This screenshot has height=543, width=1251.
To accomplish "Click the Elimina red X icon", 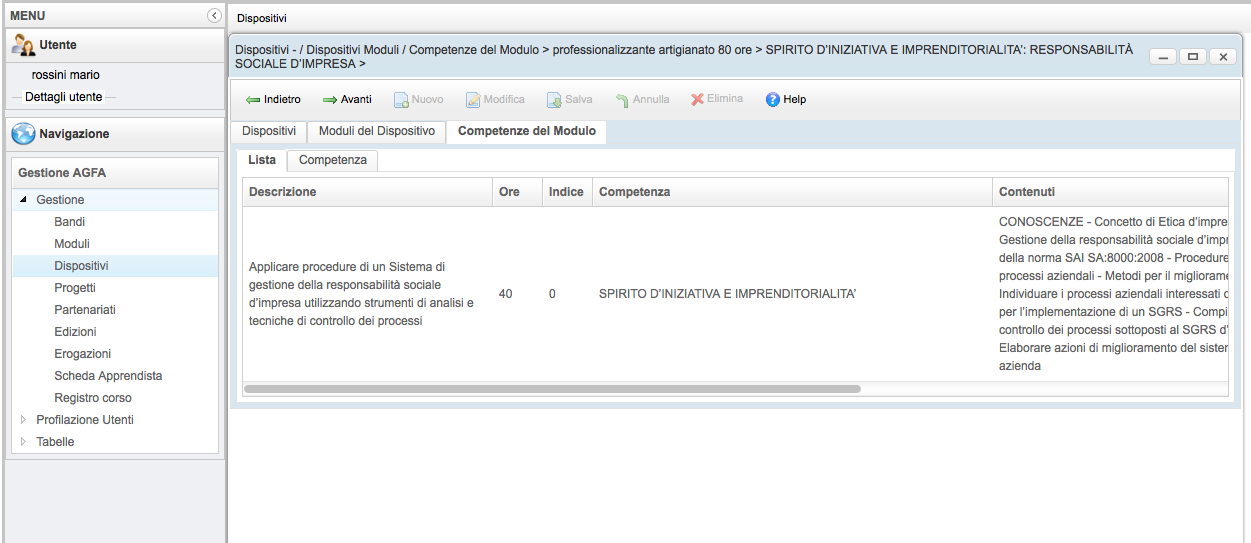I will point(697,99).
